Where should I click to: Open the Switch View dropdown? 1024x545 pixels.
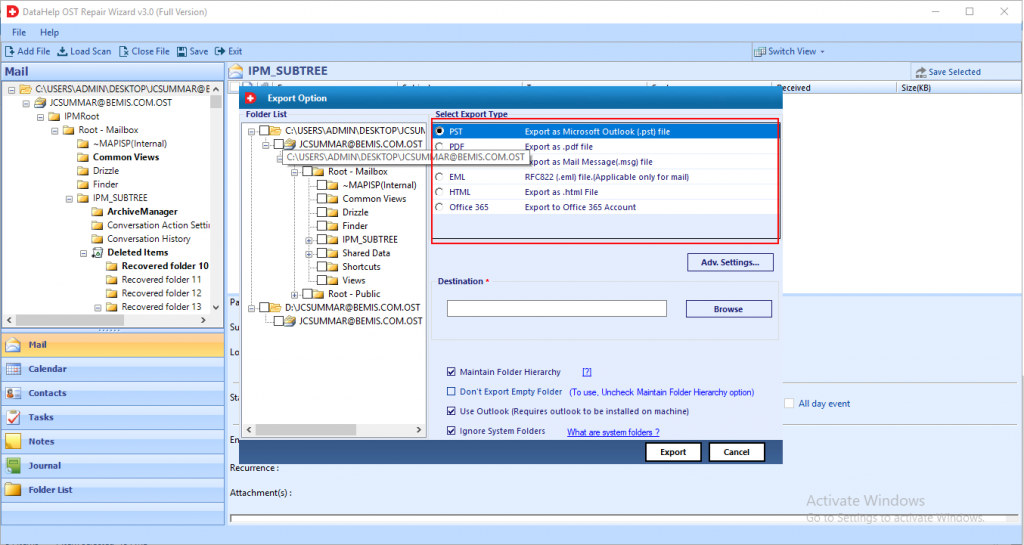[790, 52]
